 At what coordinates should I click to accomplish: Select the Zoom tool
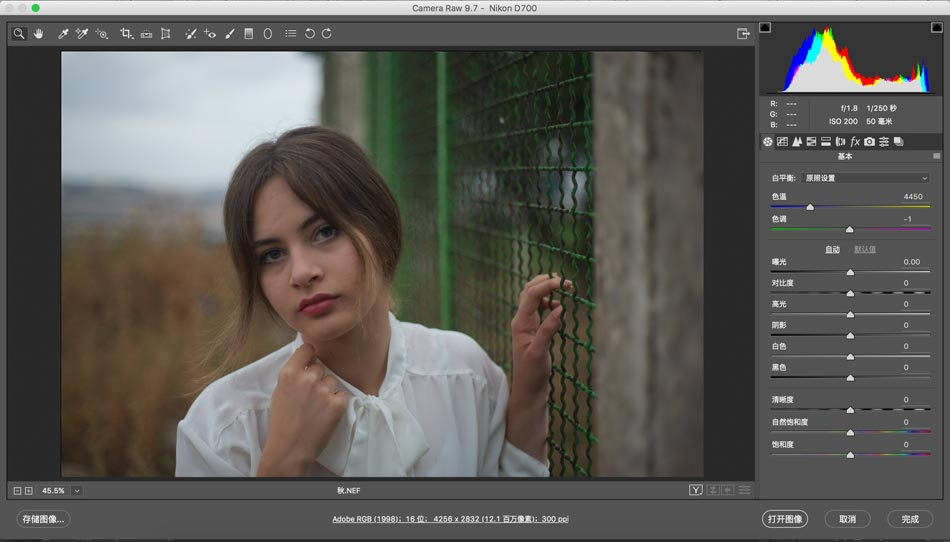pos(19,34)
